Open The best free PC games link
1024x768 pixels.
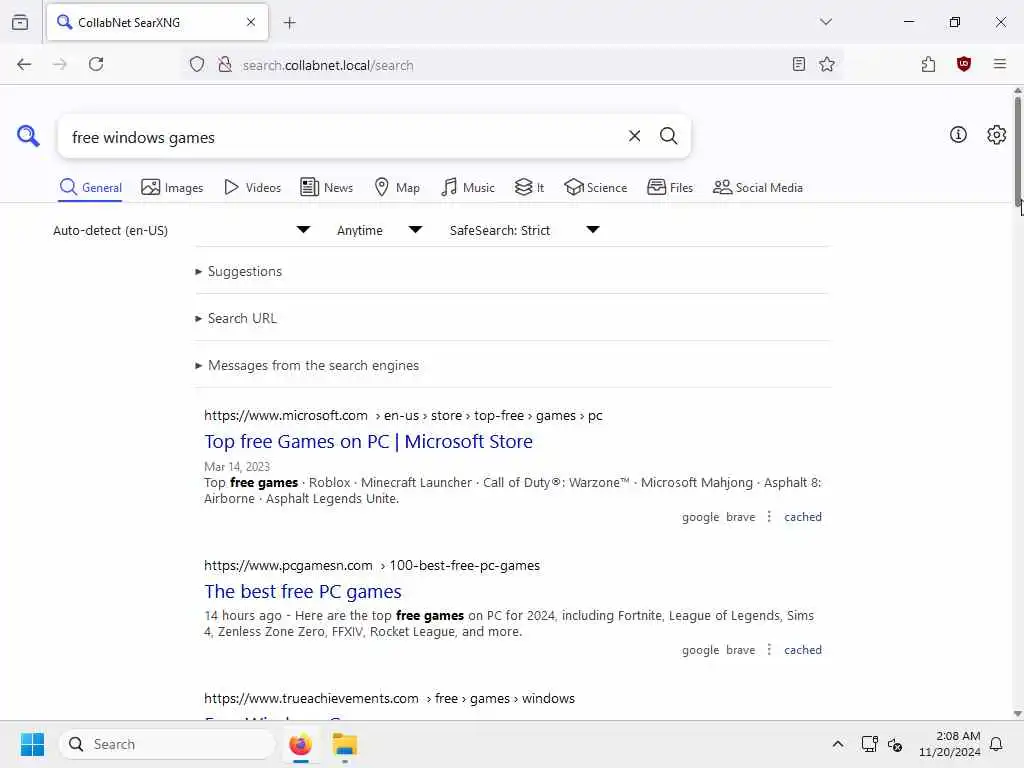(302, 592)
